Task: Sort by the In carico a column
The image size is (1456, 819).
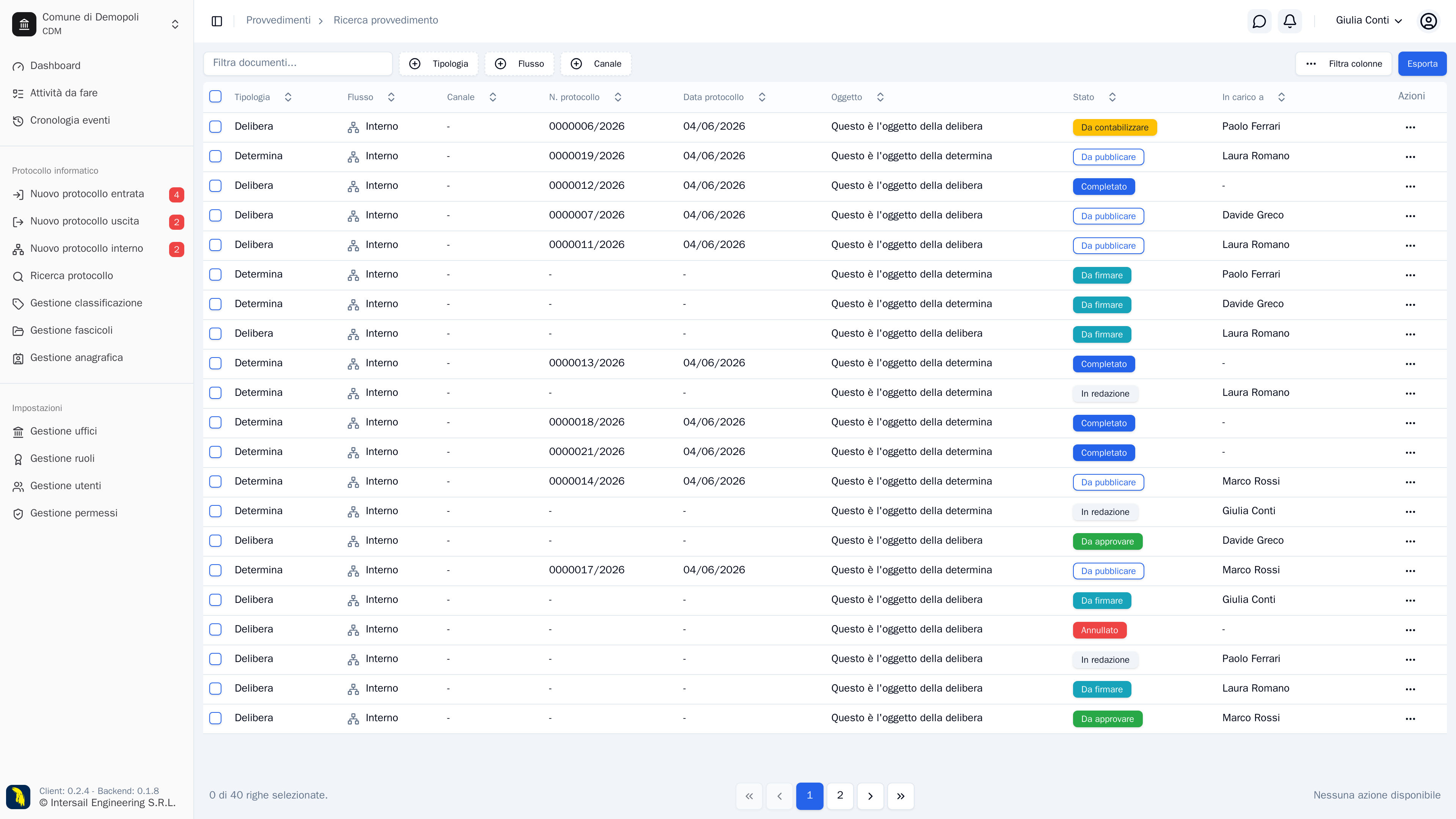Action: (1254, 97)
